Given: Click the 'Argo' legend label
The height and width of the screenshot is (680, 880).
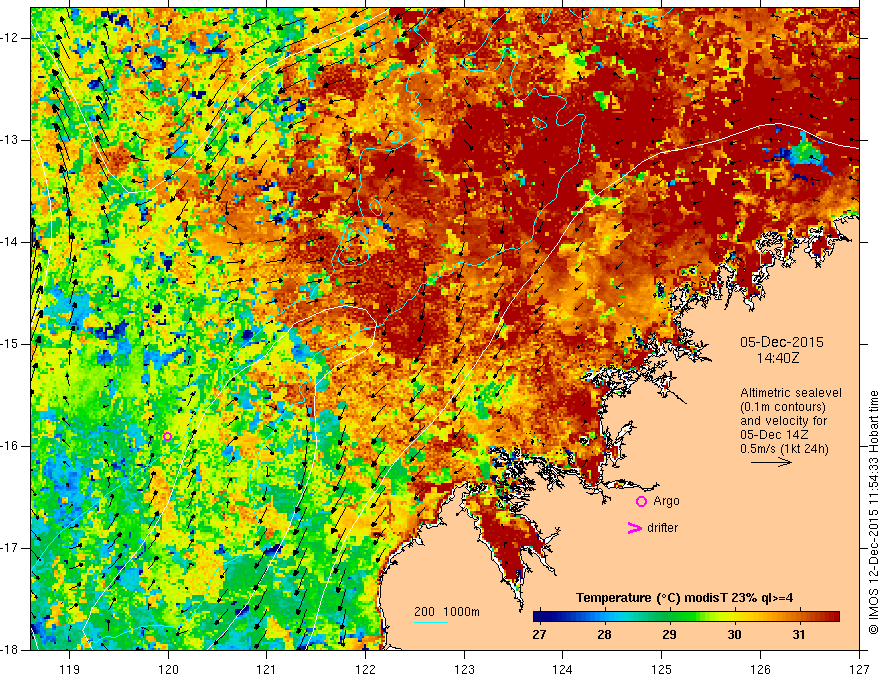Looking at the screenshot, I should tap(666, 501).
